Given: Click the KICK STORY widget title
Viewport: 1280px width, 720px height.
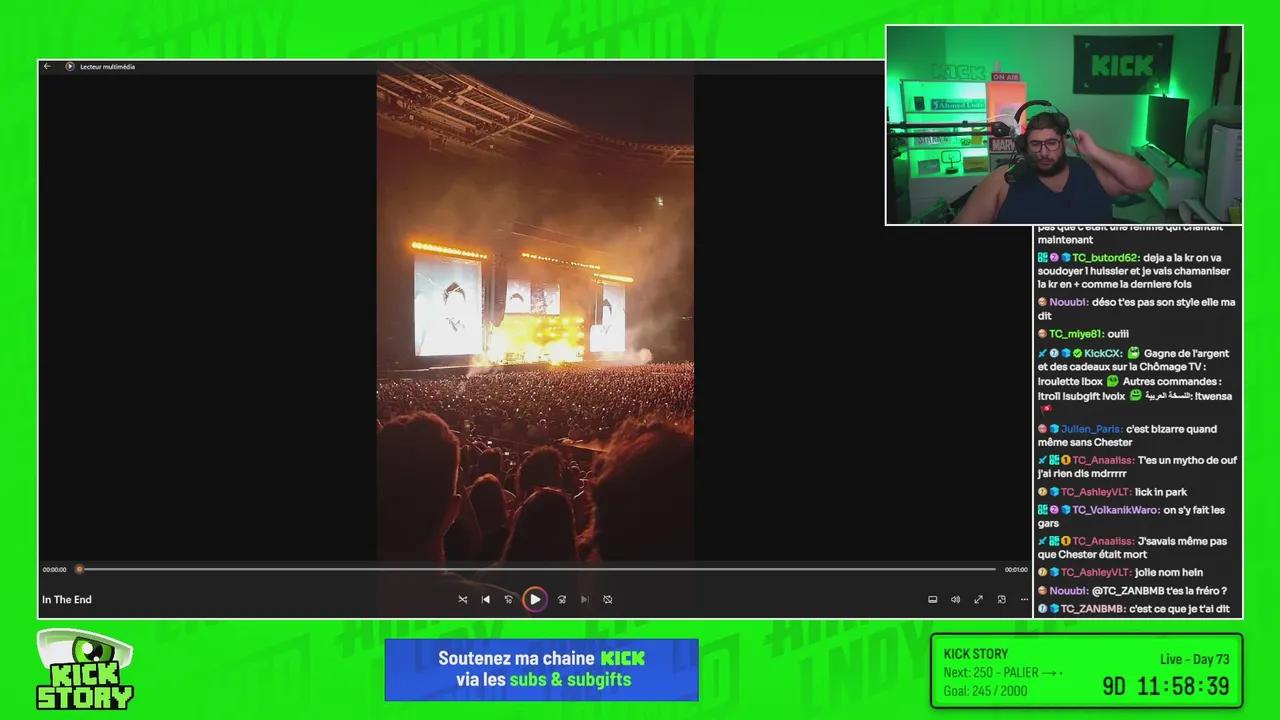Looking at the screenshot, I should (x=976, y=654).
